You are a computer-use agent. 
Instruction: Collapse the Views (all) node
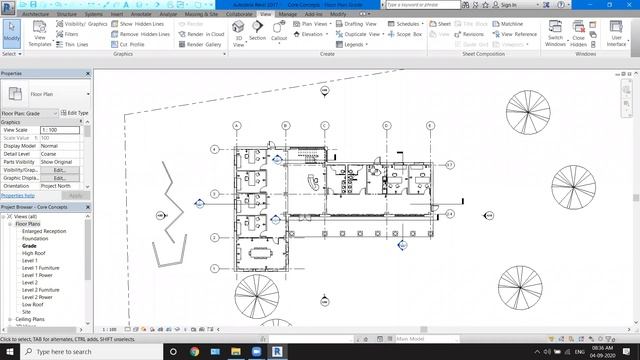(4, 217)
